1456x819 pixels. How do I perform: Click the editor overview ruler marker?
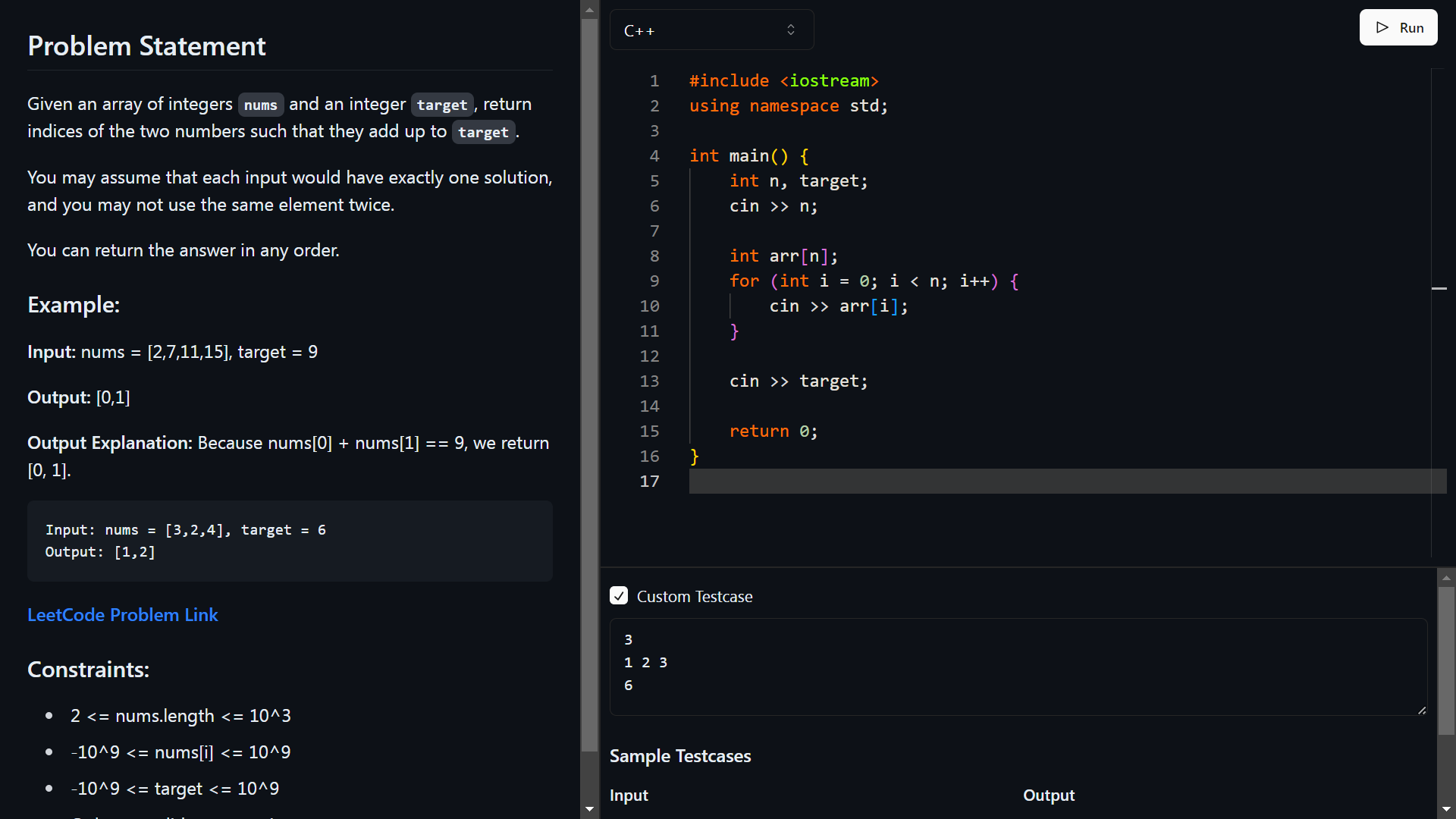(1439, 288)
